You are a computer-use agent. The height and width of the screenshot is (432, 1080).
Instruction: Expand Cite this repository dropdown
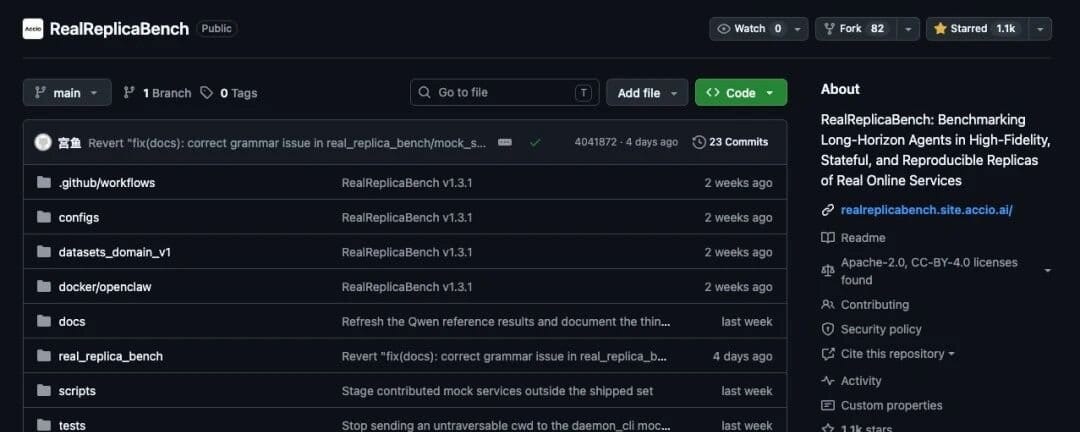pyautogui.click(x=897, y=353)
